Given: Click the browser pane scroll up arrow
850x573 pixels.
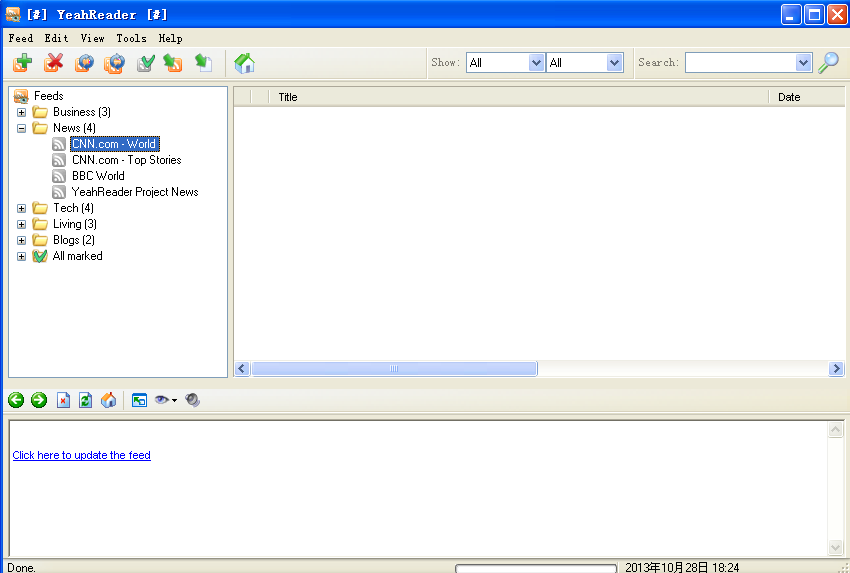Looking at the screenshot, I should tap(835, 430).
